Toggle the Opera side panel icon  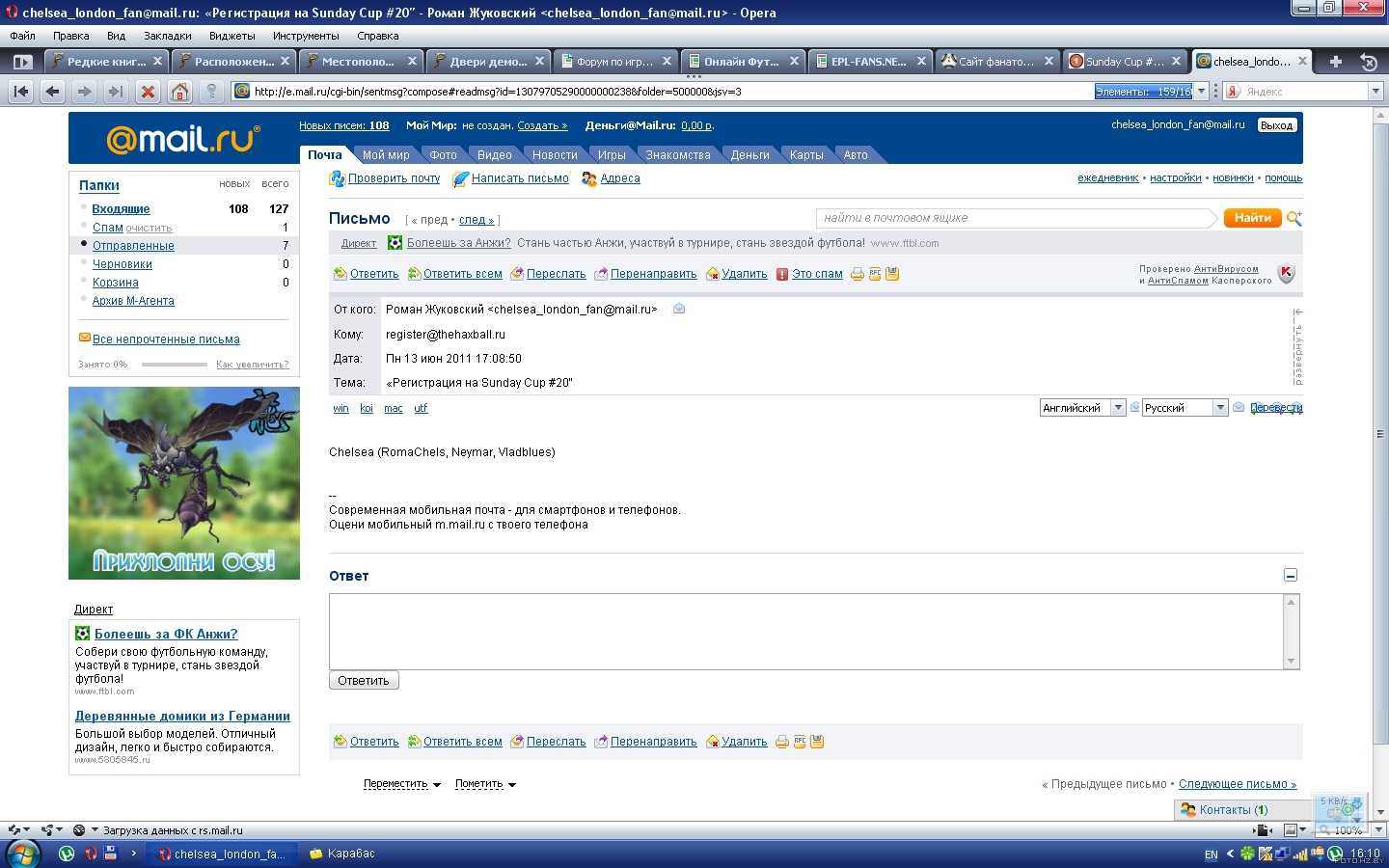pyautogui.click(x=22, y=62)
